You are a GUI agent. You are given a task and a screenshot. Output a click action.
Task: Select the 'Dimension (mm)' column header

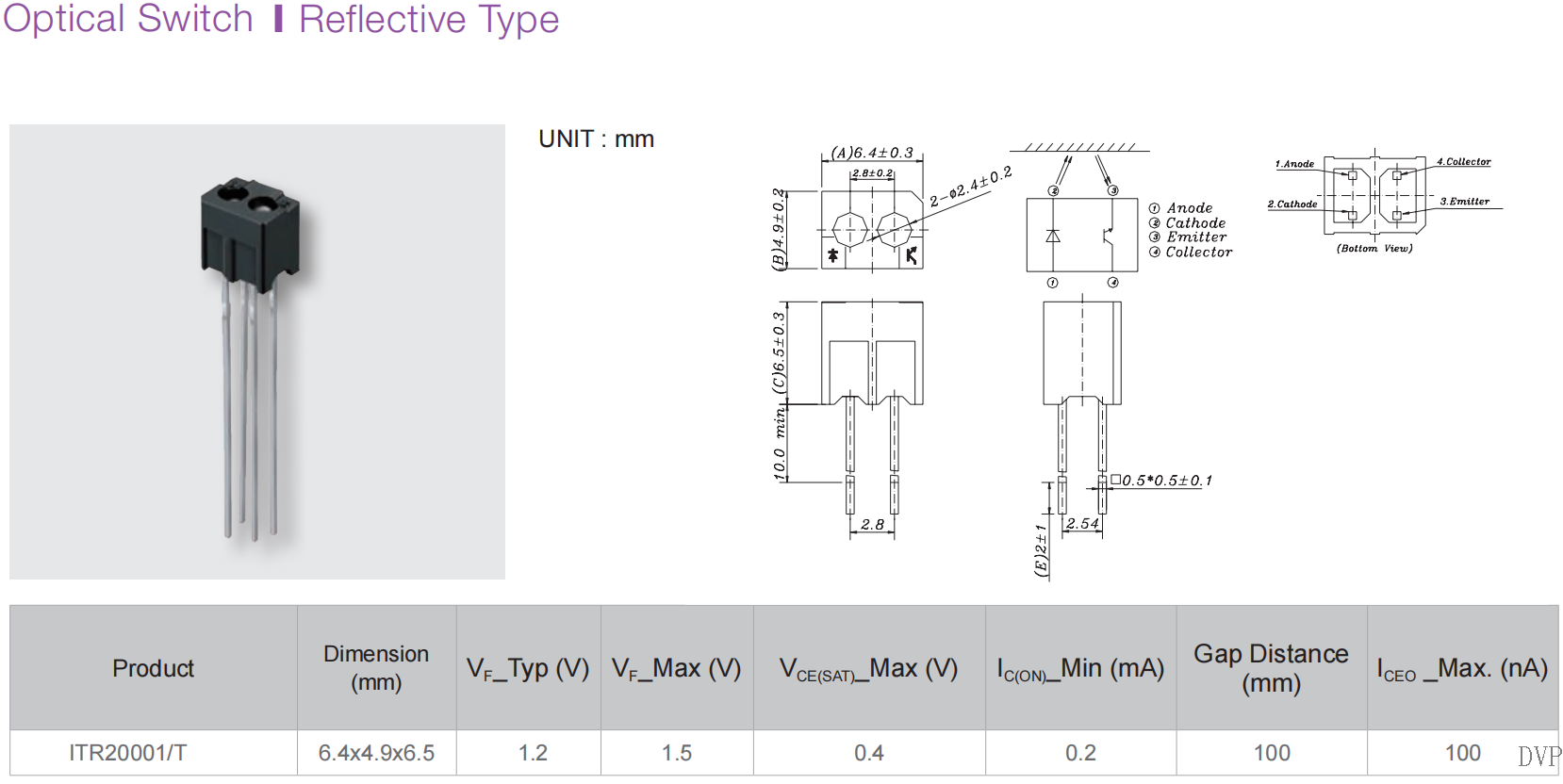[x=376, y=668]
